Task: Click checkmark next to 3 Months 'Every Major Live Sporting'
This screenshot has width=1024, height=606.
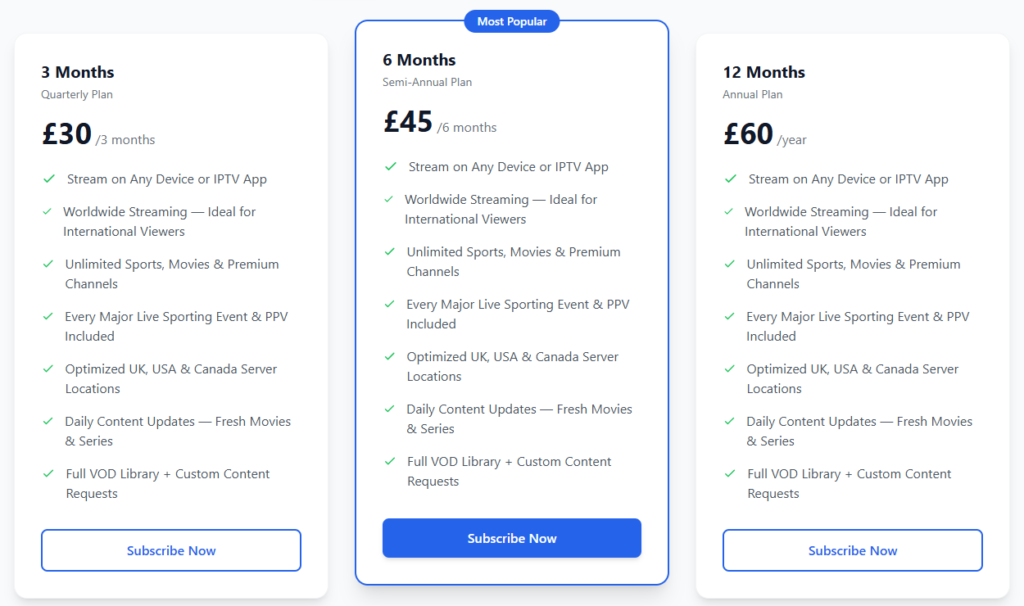Action: 48,317
